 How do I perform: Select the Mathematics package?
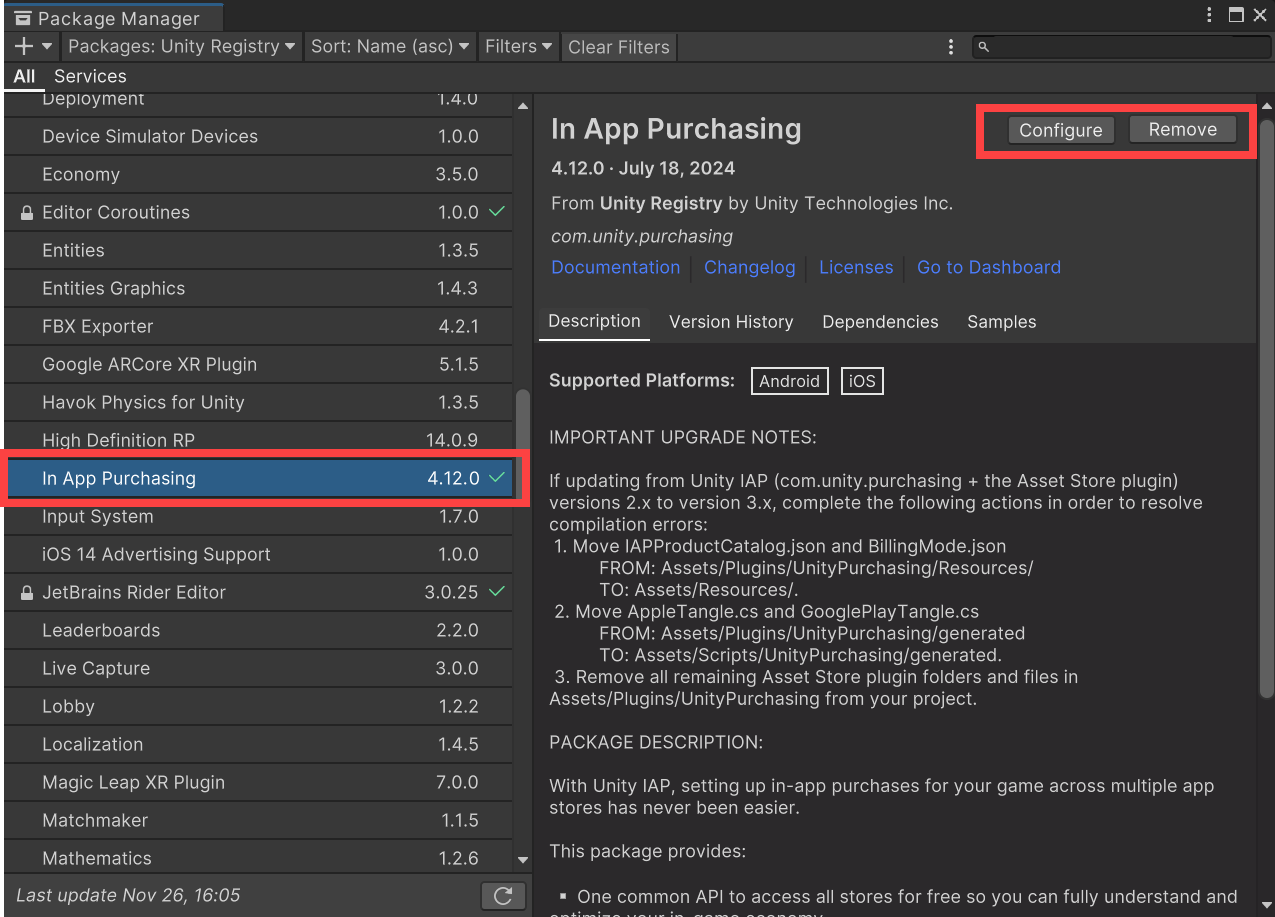[258, 859]
